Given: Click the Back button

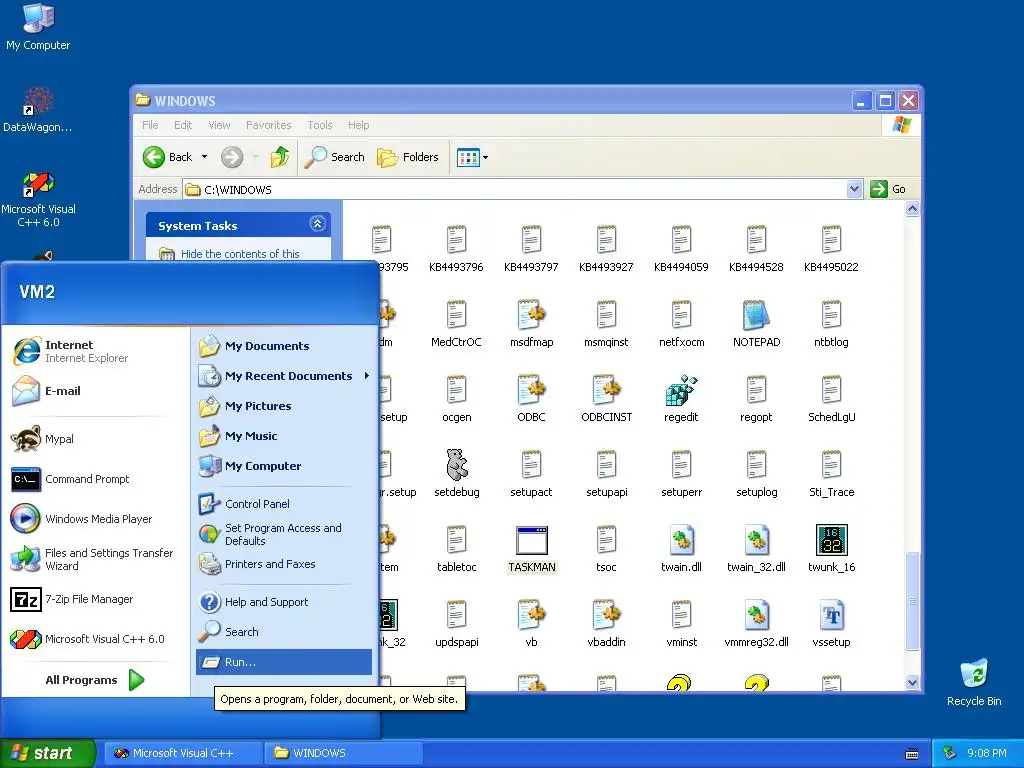Looking at the screenshot, I should [168, 157].
